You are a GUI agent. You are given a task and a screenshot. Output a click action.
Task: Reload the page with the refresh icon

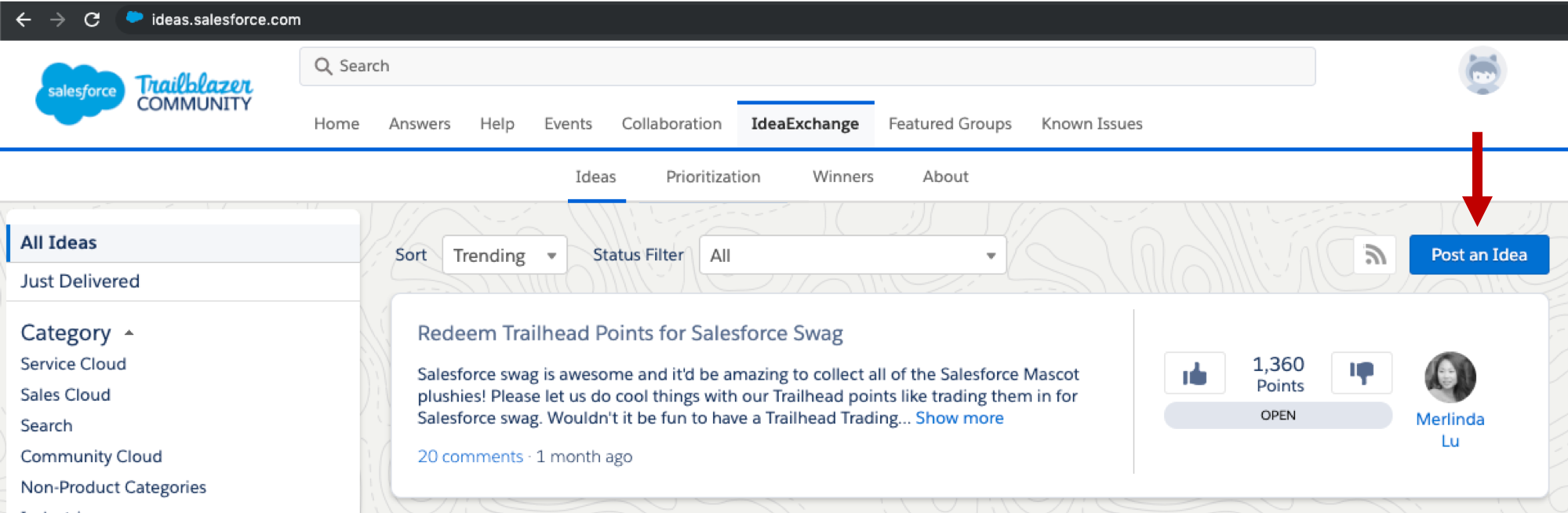coord(92,20)
